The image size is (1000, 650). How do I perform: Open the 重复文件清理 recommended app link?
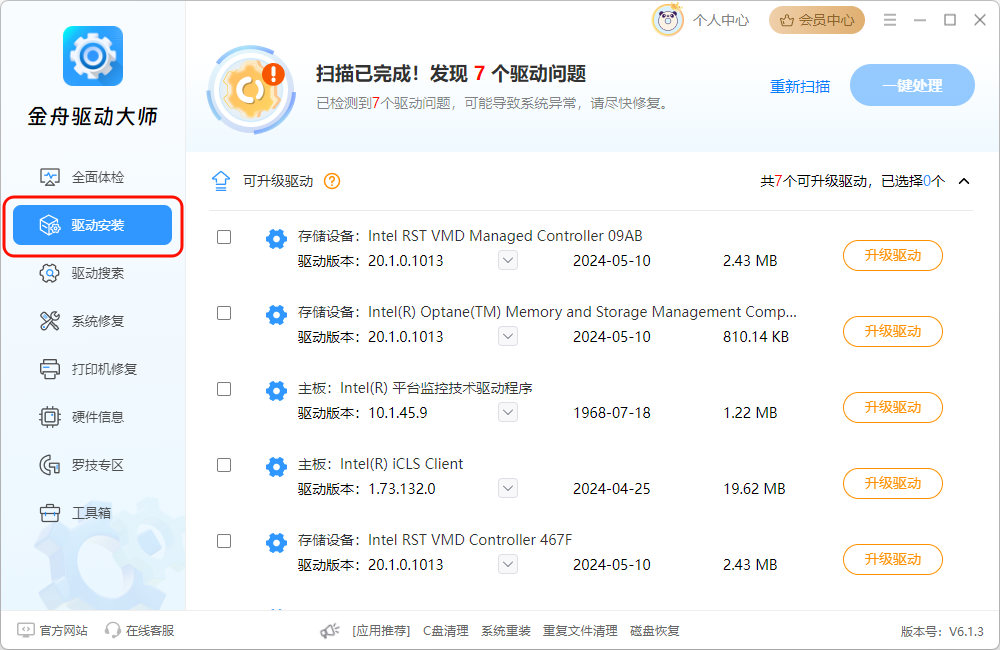tap(580, 631)
